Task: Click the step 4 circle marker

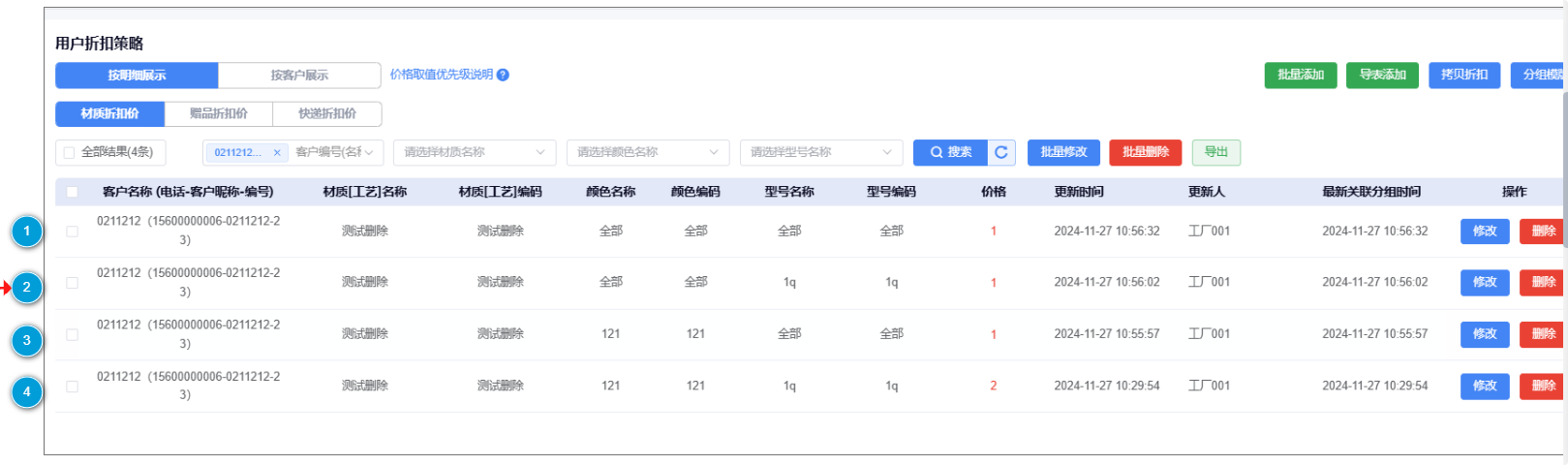Action: (27, 392)
